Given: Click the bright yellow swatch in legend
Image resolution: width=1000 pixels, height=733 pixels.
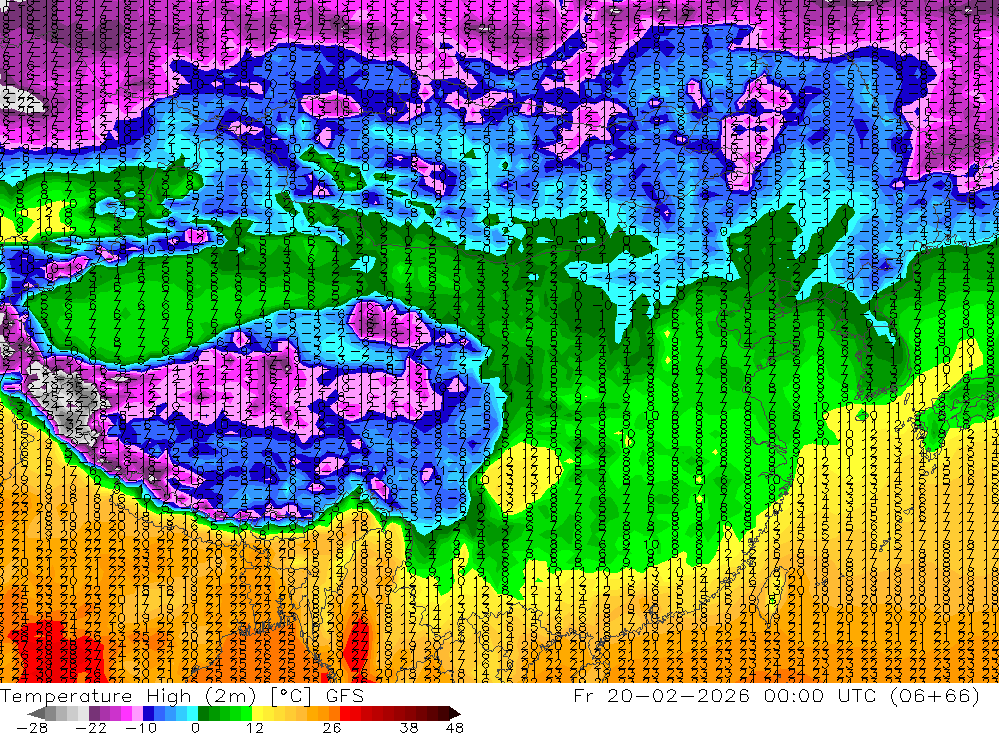Looking at the screenshot, I should pyautogui.click(x=257, y=714).
